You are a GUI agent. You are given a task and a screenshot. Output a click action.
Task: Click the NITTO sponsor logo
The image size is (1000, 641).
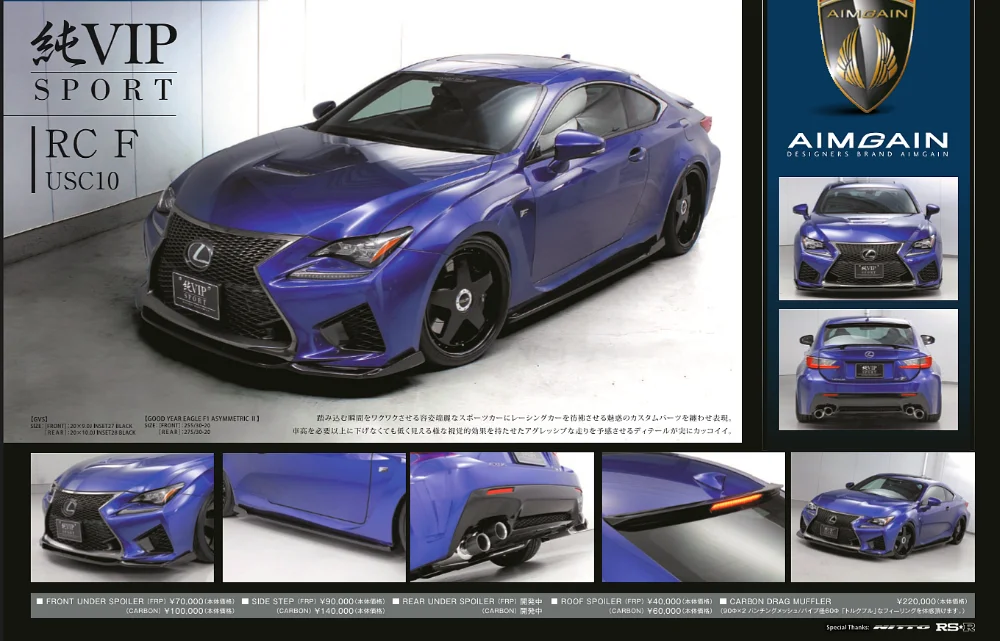pyautogui.click(x=901, y=628)
